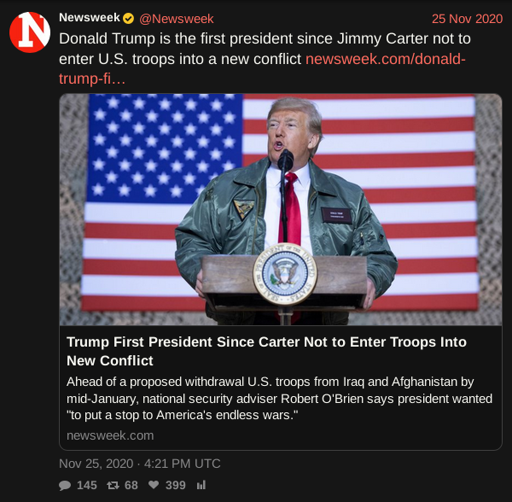Click the presidential seal in the photo
The image size is (512, 502).
[x=285, y=274]
